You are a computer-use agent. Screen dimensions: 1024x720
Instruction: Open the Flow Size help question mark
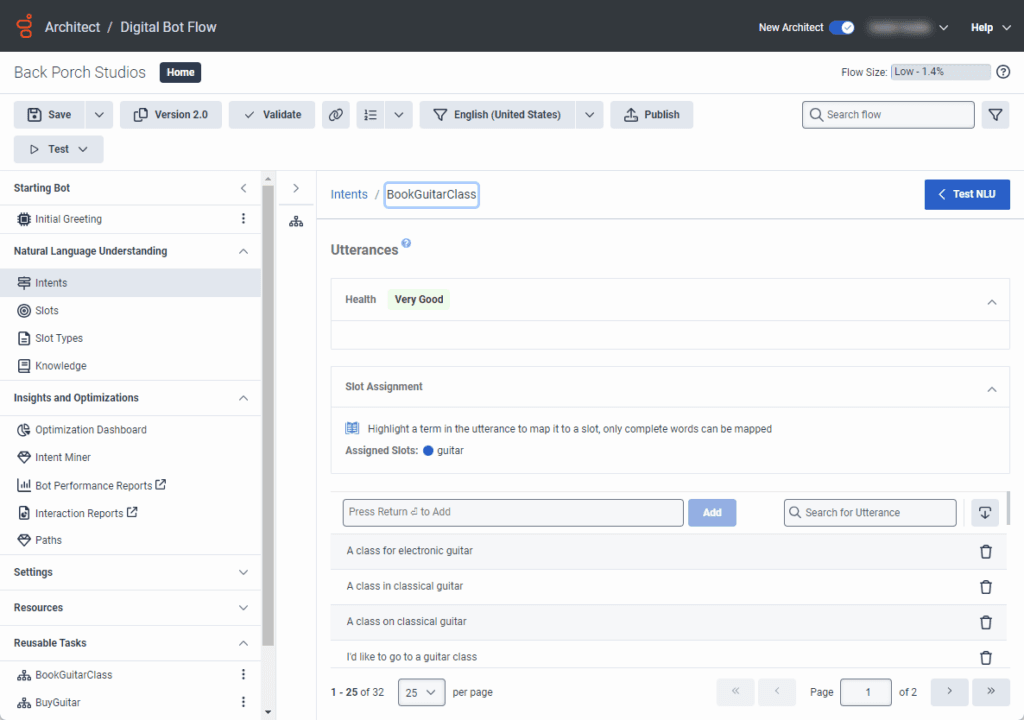pyautogui.click(x=1003, y=72)
